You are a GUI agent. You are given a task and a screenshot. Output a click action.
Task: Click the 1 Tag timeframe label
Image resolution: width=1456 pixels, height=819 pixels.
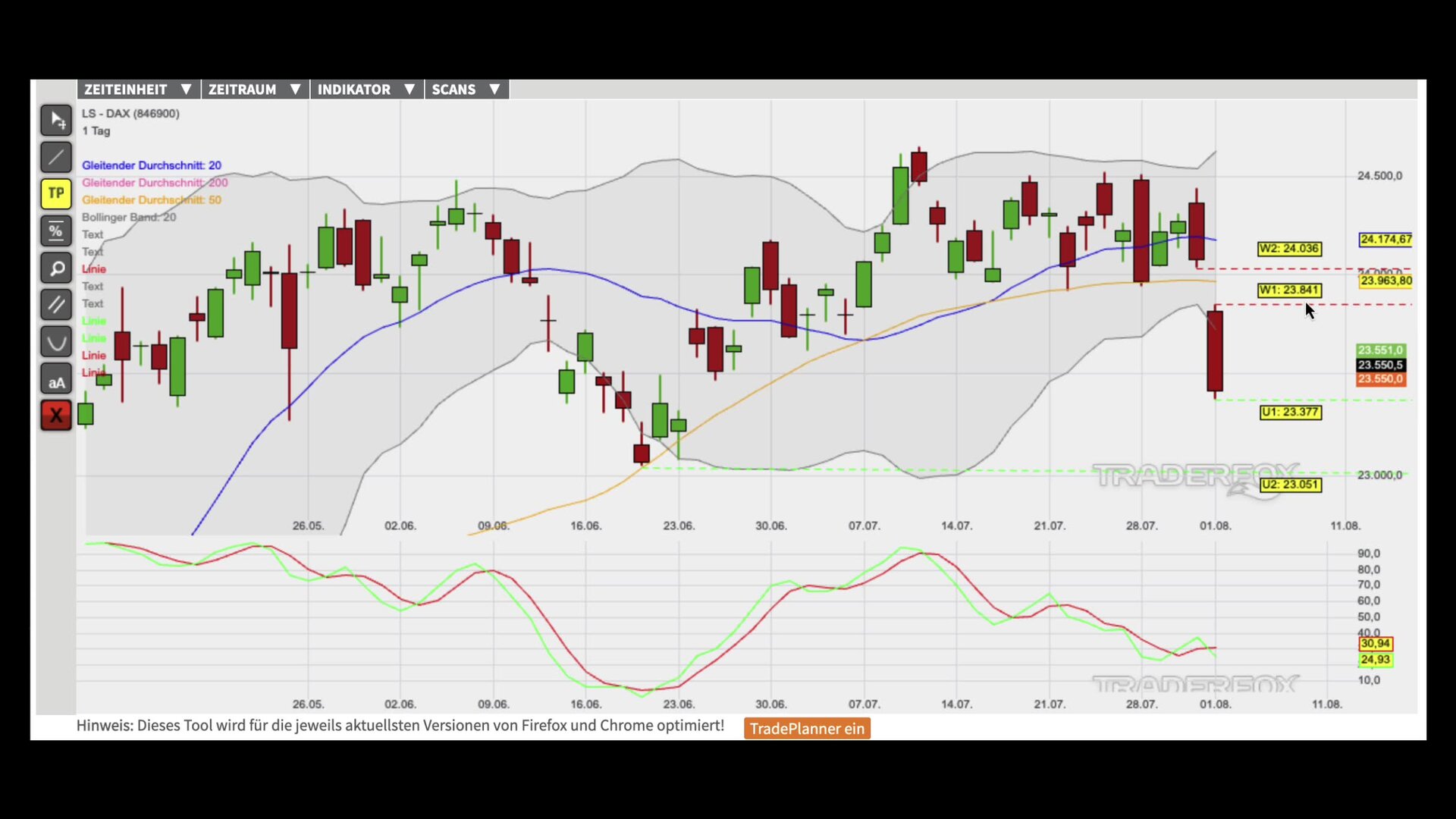click(96, 131)
